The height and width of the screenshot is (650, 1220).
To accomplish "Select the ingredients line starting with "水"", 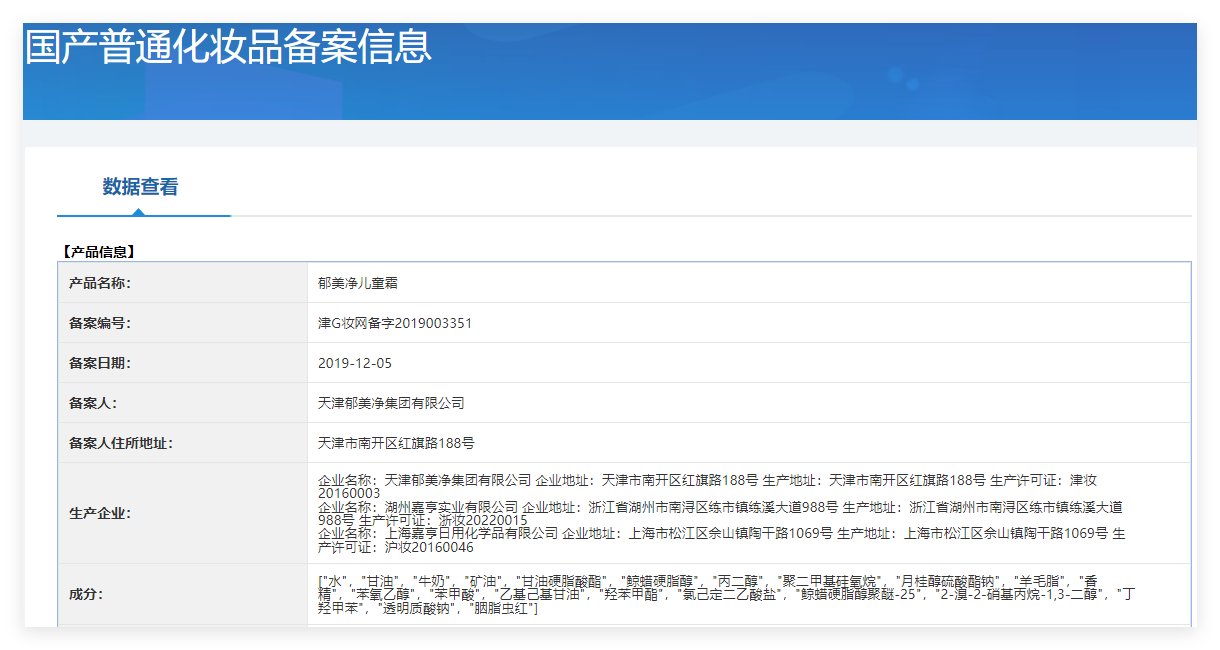I will 708,580.
